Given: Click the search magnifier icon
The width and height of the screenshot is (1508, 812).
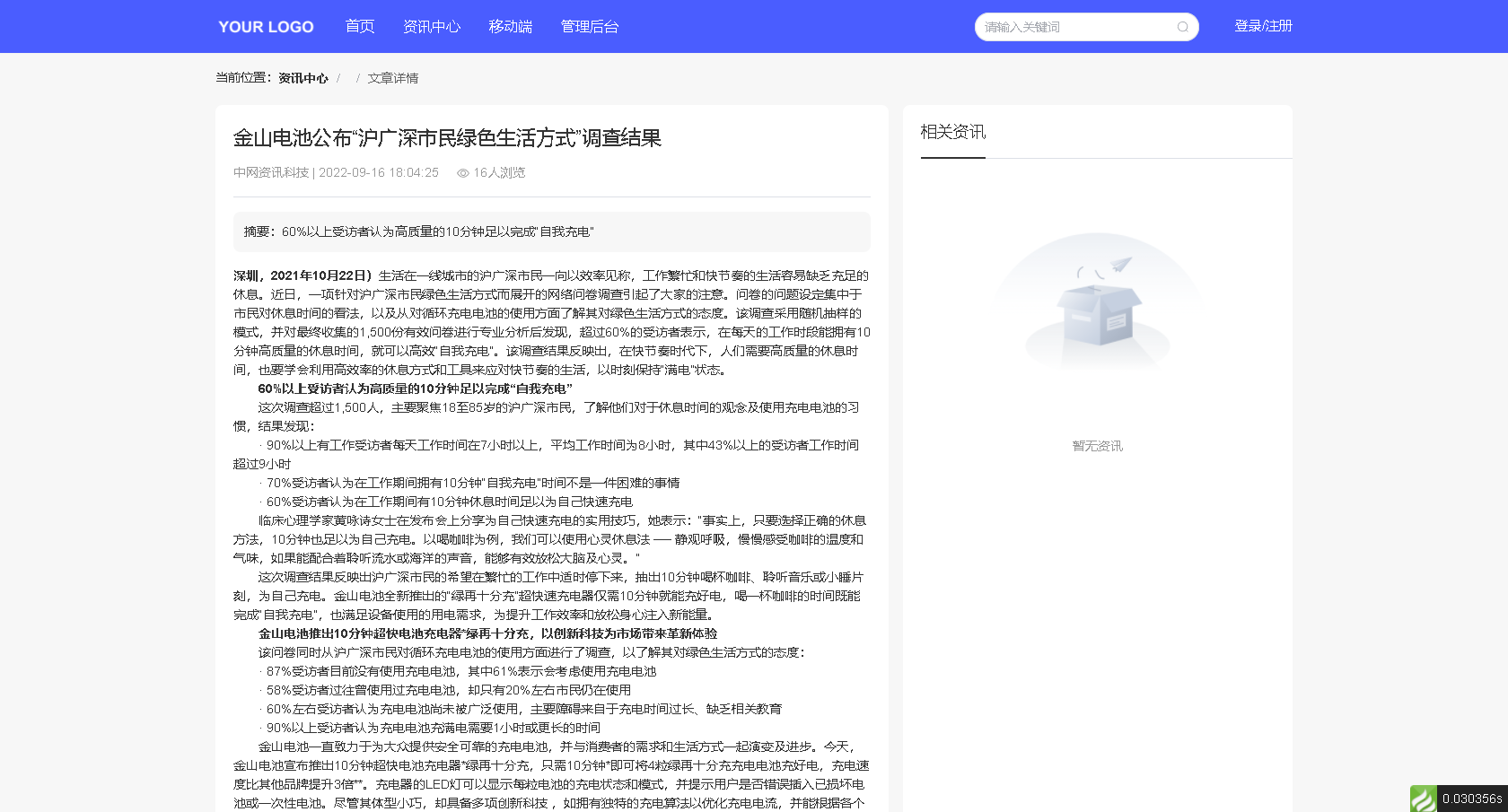Looking at the screenshot, I should pos(1183,27).
